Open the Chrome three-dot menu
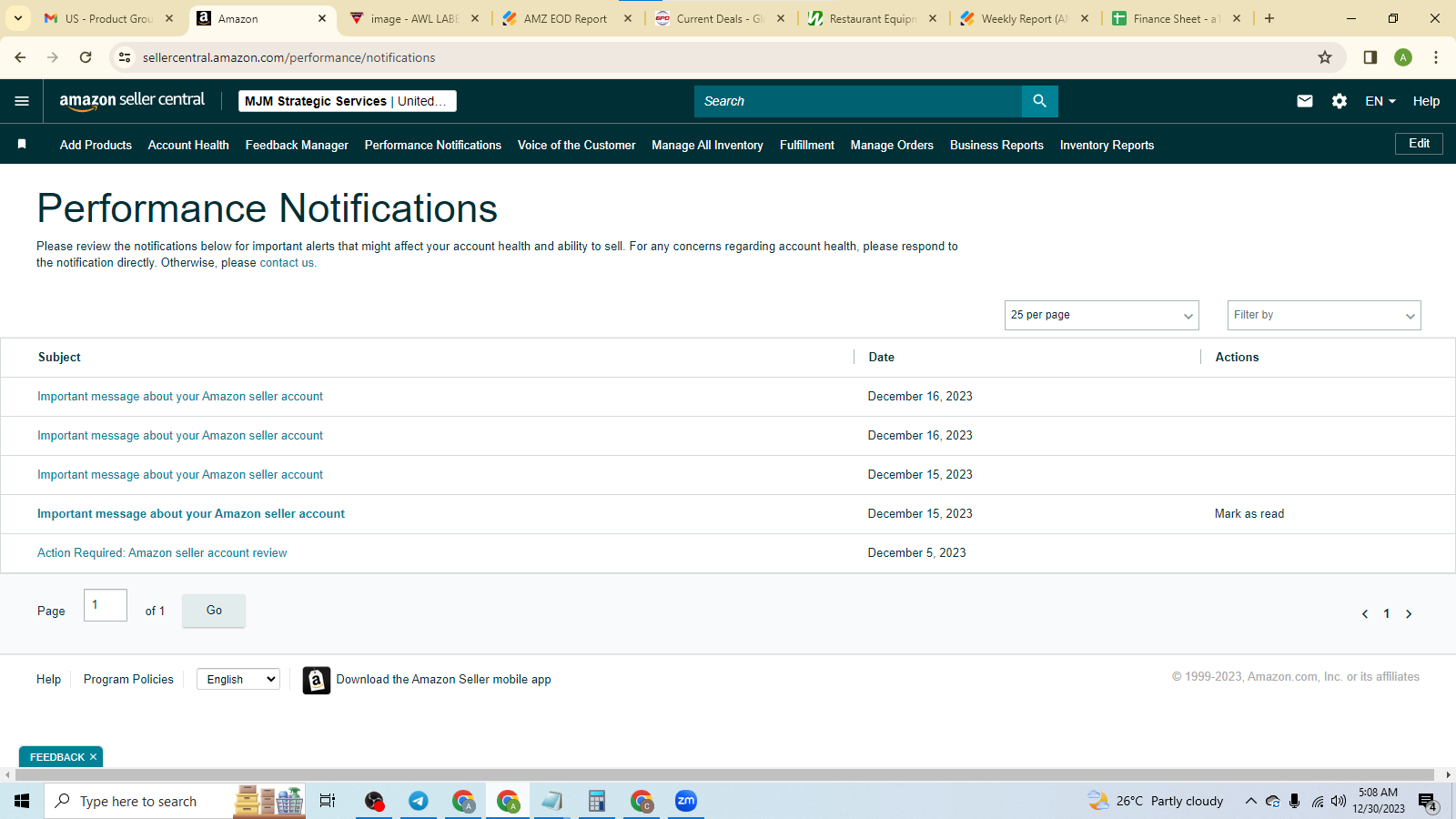The width and height of the screenshot is (1456, 819). pos(1436,57)
